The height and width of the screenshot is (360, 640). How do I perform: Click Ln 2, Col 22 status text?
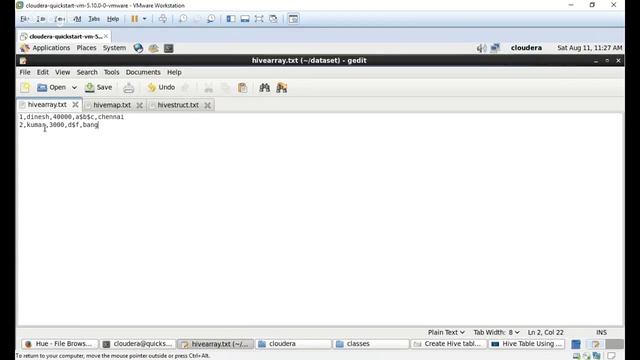545,332
